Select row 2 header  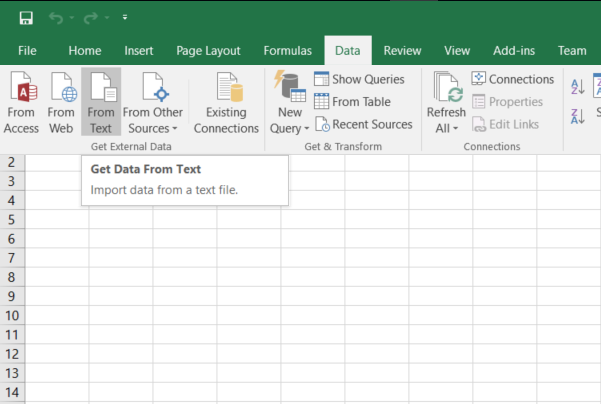tap(12, 162)
